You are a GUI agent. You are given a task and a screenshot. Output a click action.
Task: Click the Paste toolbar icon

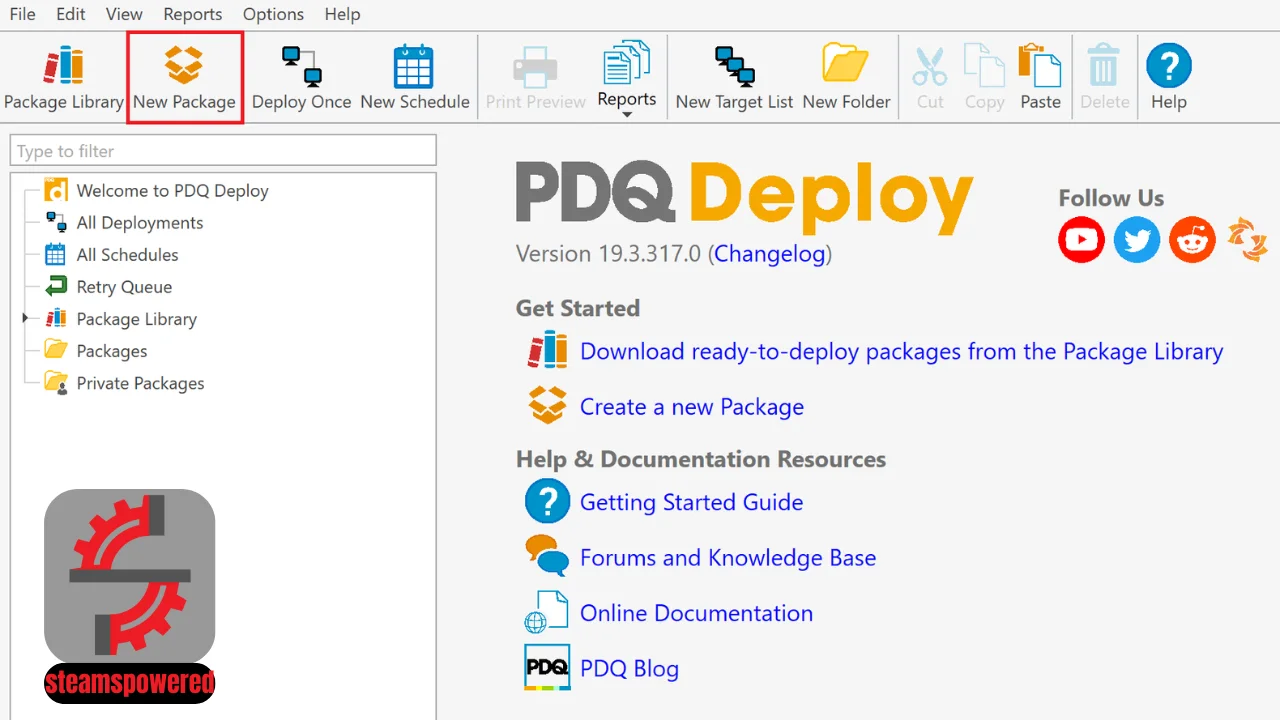[x=1040, y=78]
